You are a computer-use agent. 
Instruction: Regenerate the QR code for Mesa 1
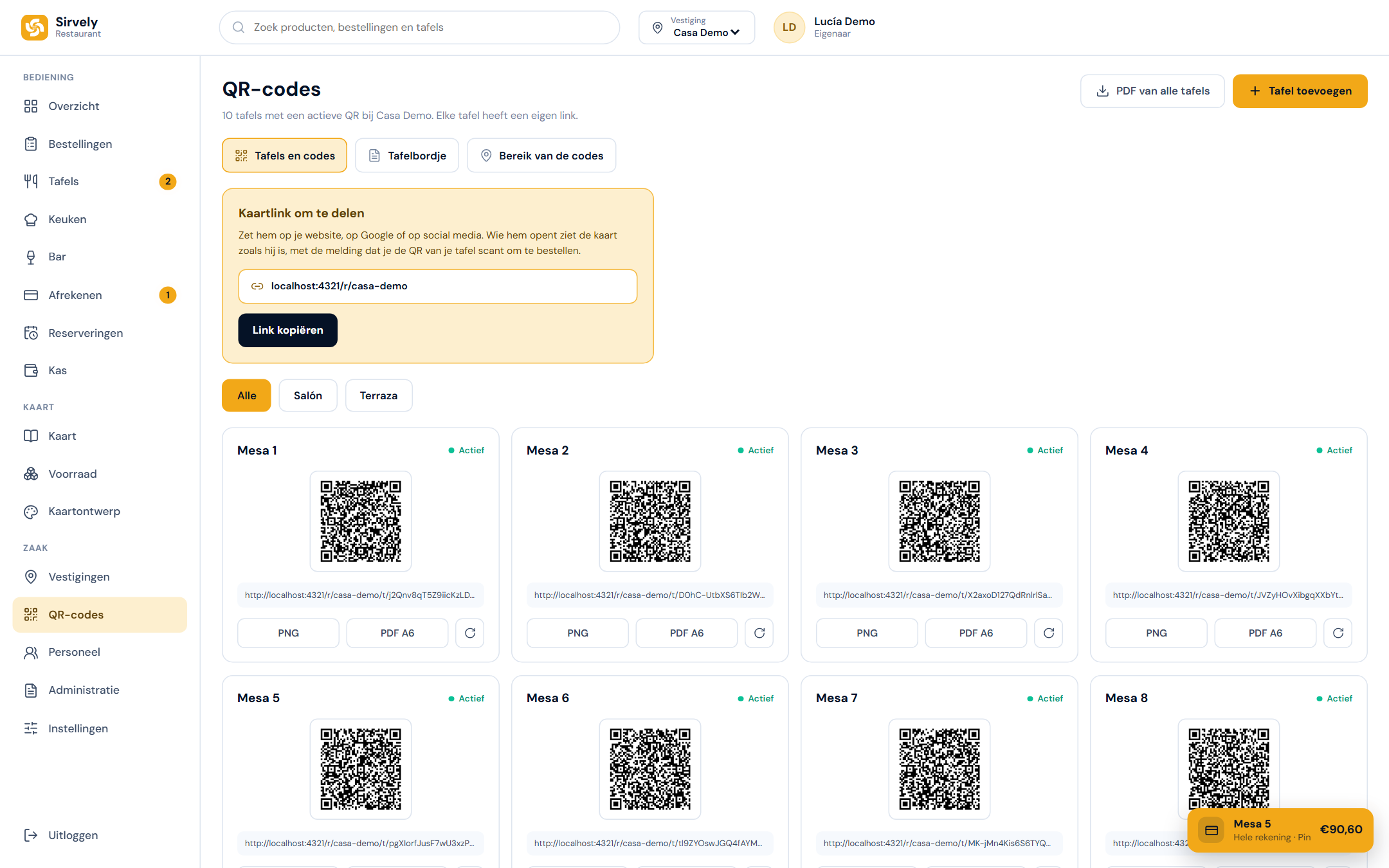click(469, 633)
